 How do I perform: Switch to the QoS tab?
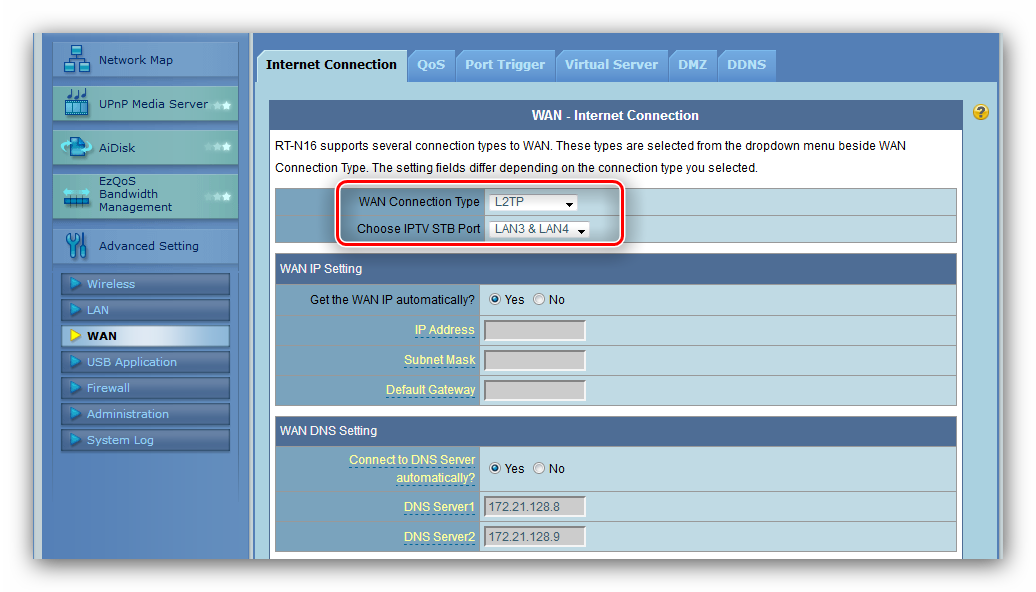[431, 65]
